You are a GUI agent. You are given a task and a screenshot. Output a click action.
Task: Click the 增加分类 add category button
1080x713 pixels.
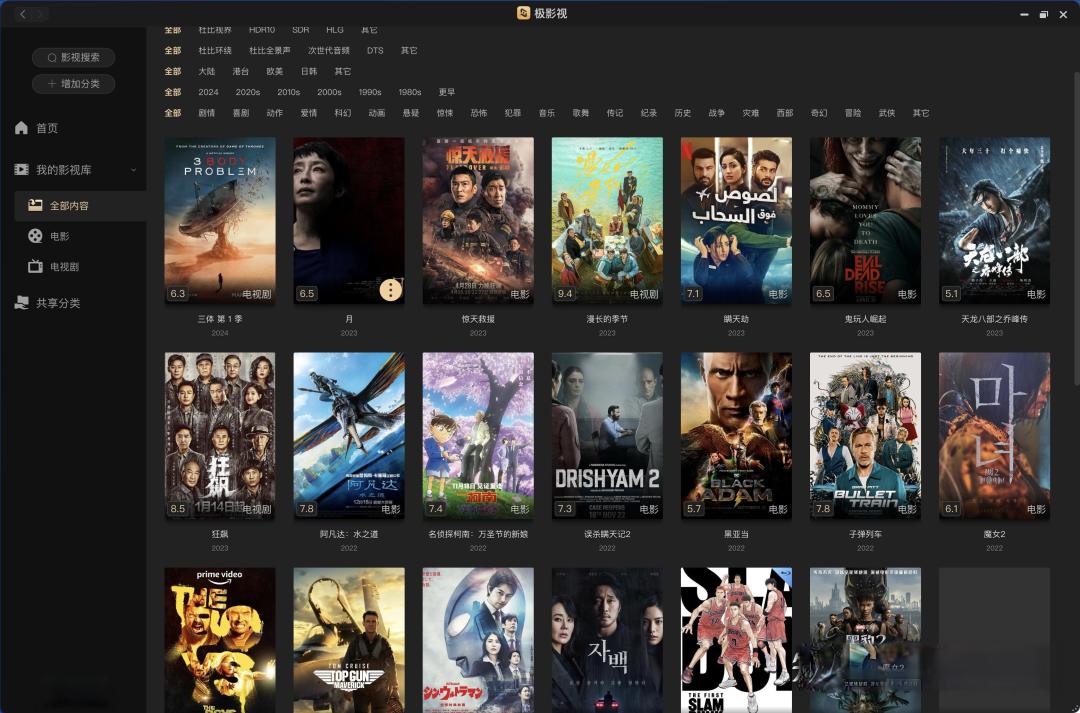(x=73, y=83)
